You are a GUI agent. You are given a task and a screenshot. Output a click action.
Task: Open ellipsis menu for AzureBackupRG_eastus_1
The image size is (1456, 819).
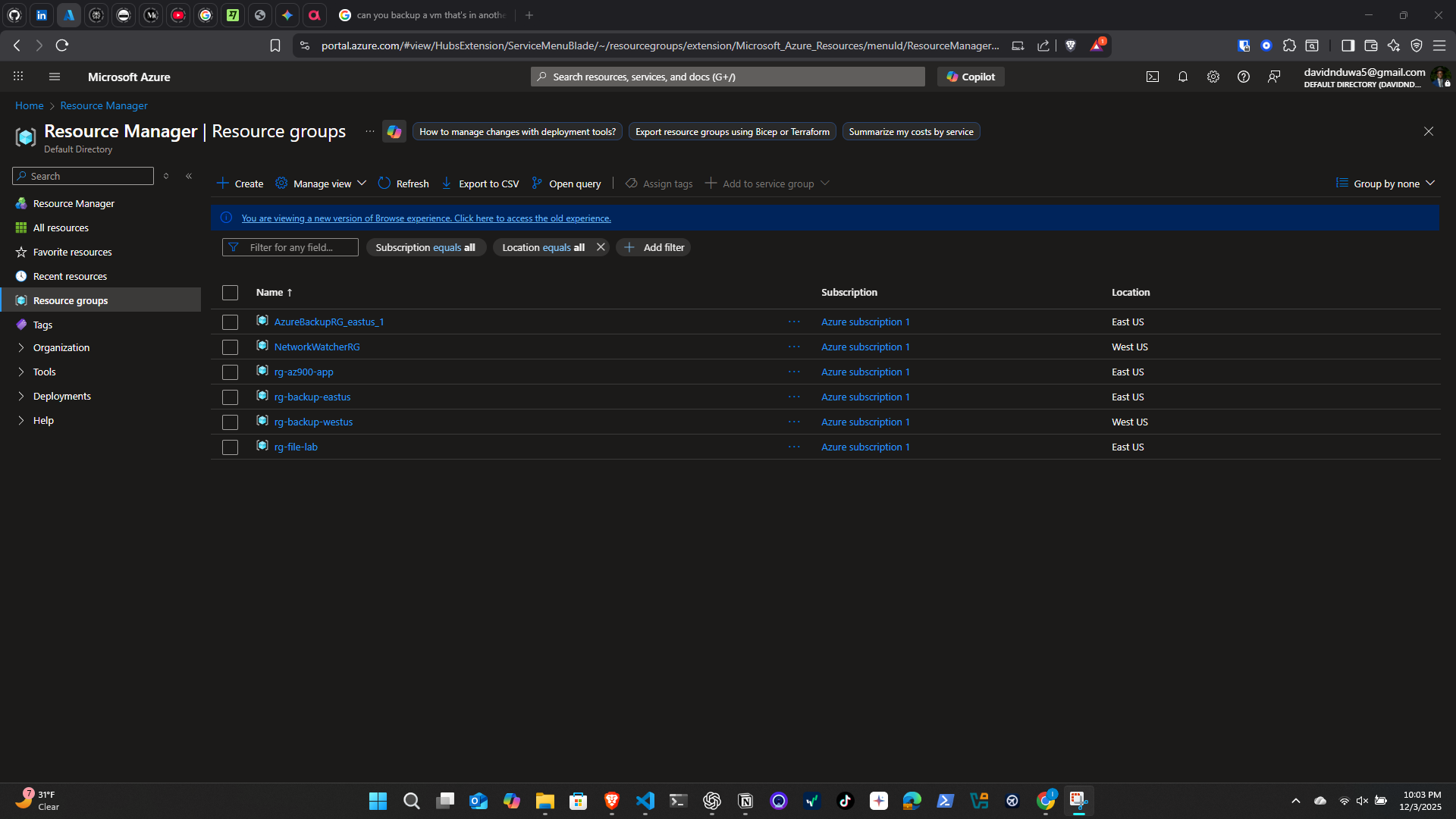click(794, 322)
